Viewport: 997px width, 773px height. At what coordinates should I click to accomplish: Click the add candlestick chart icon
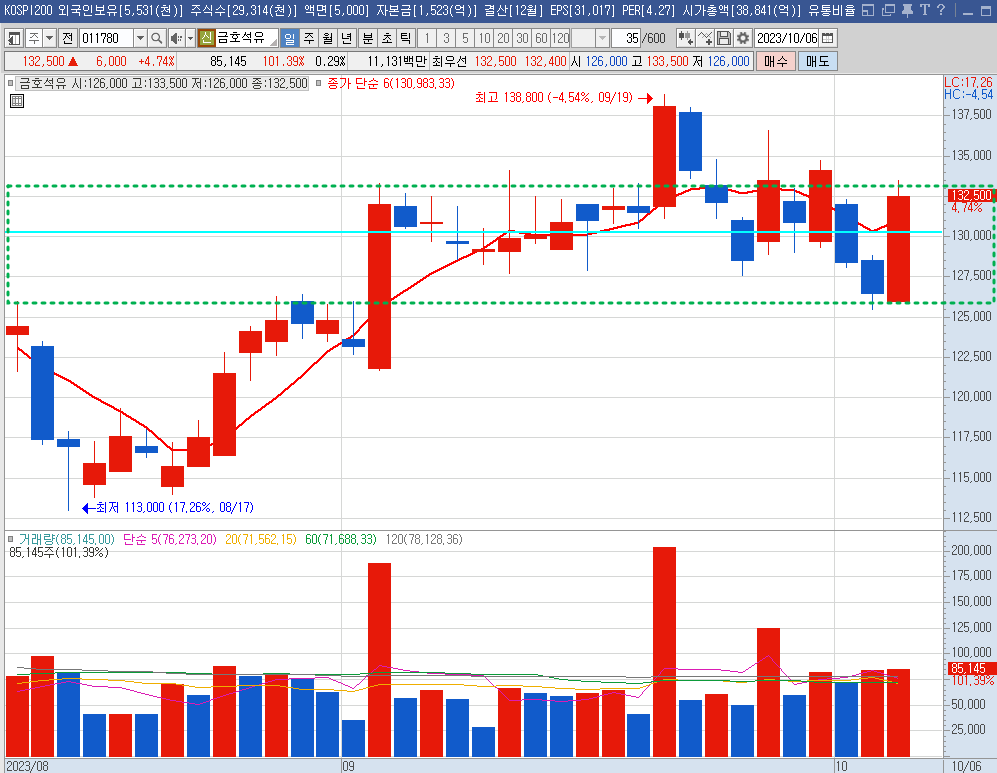685,38
